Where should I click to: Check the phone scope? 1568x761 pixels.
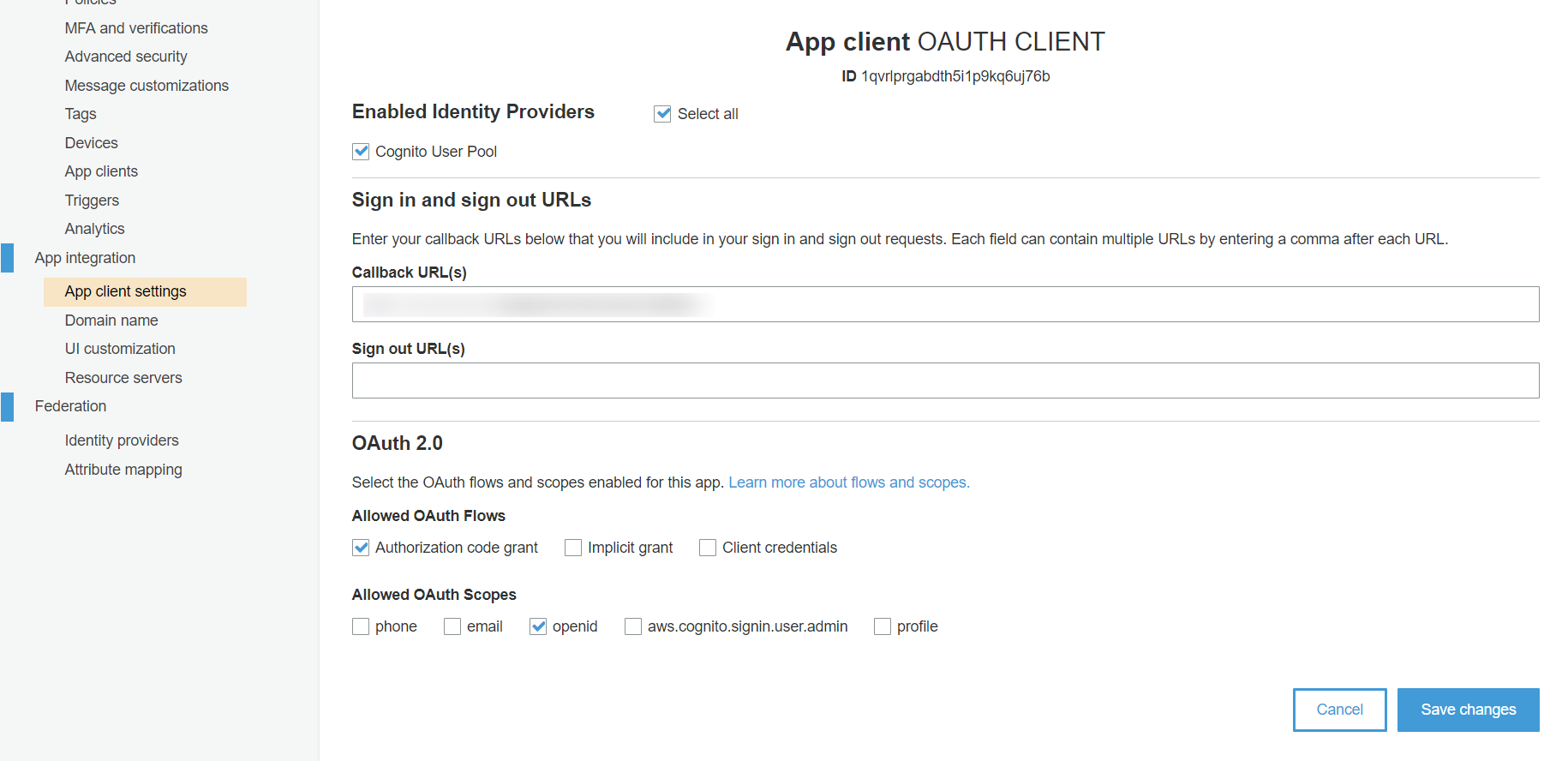(x=361, y=626)
